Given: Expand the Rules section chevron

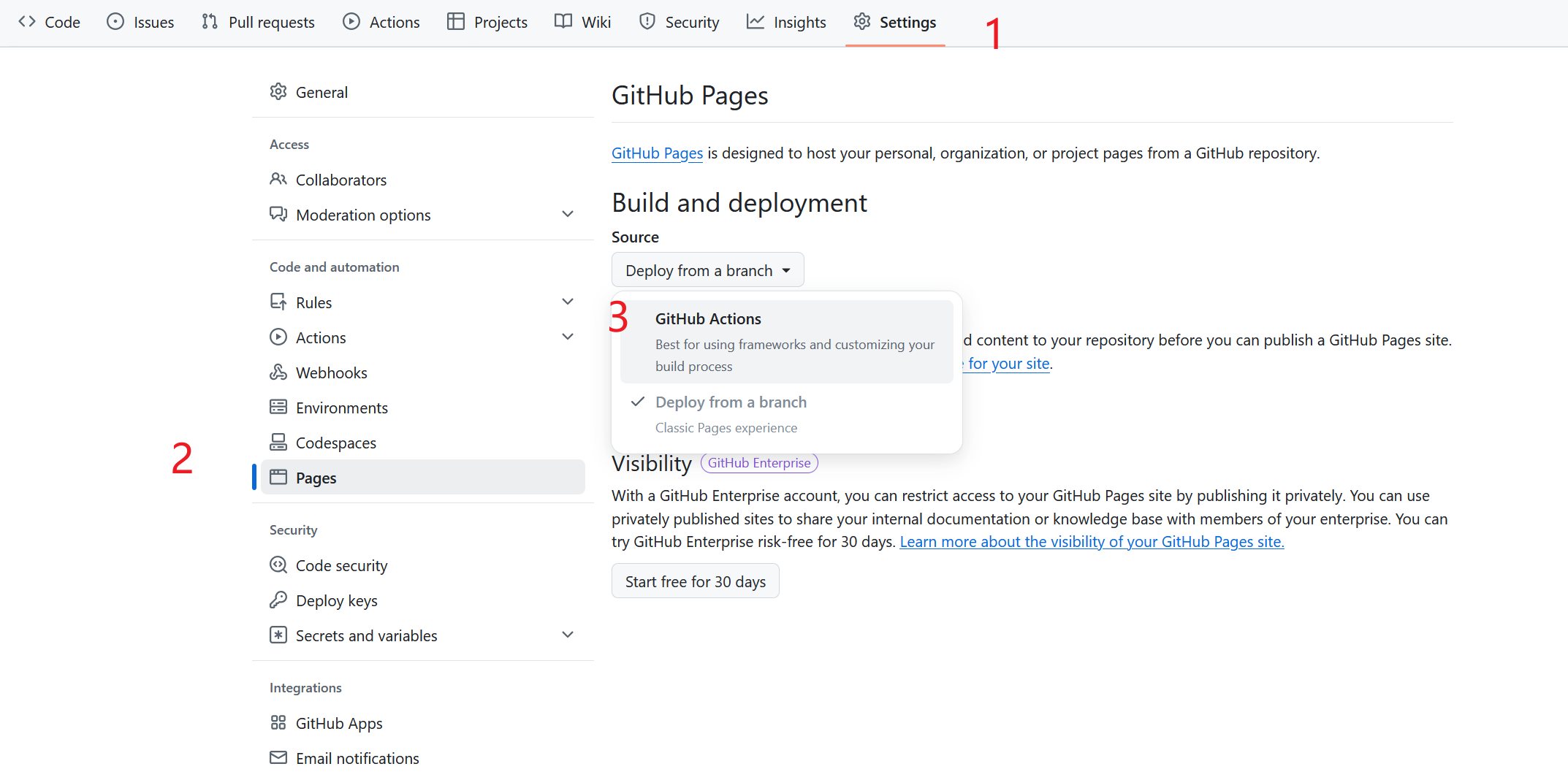Looking at the screenshot, I should tap(568, 302).
